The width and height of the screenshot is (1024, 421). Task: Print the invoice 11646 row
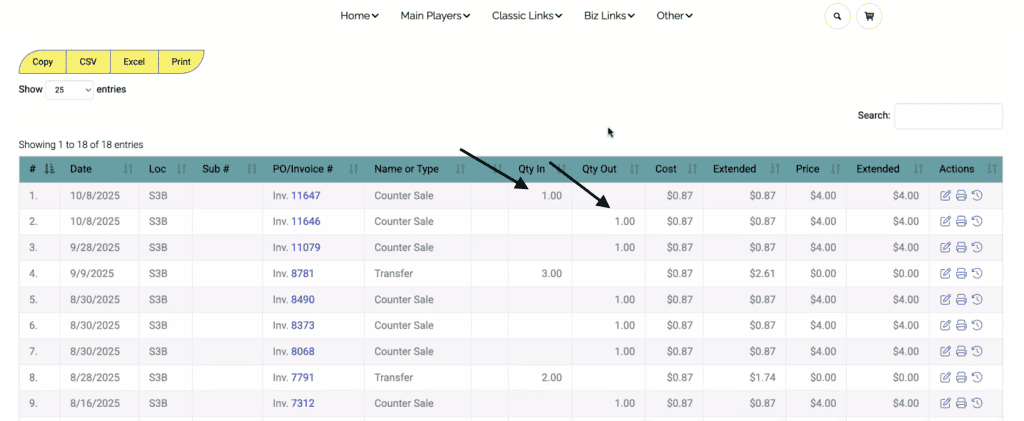click(961, 222)
